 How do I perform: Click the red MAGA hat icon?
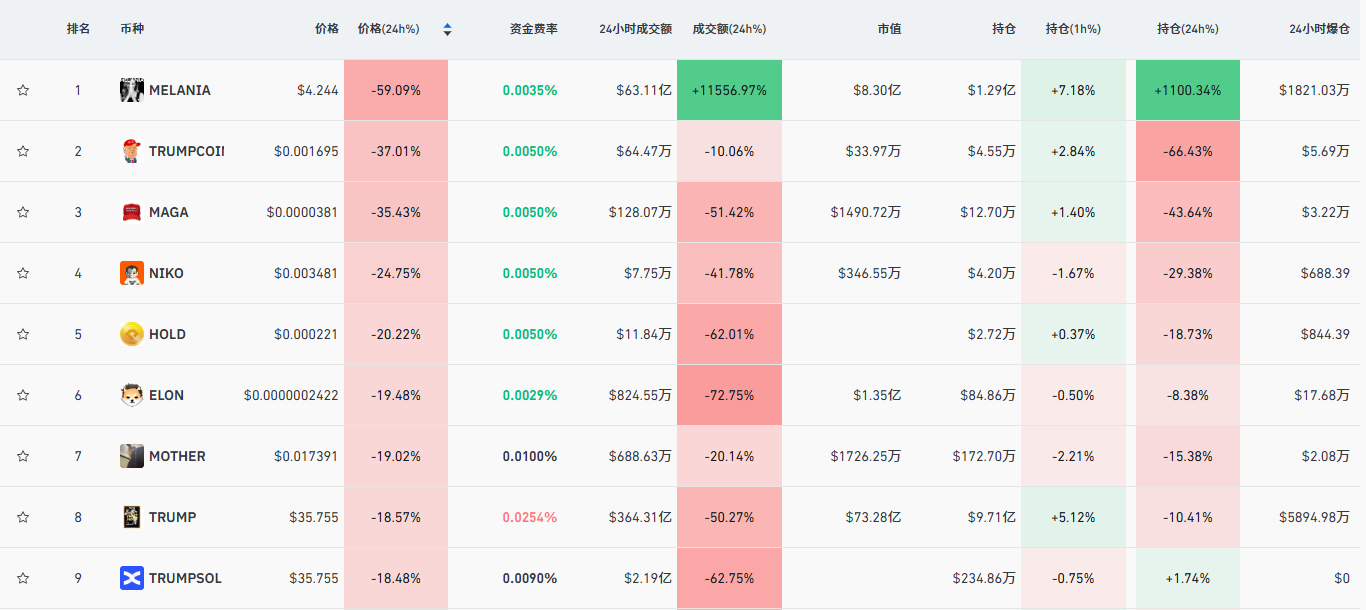131,212
